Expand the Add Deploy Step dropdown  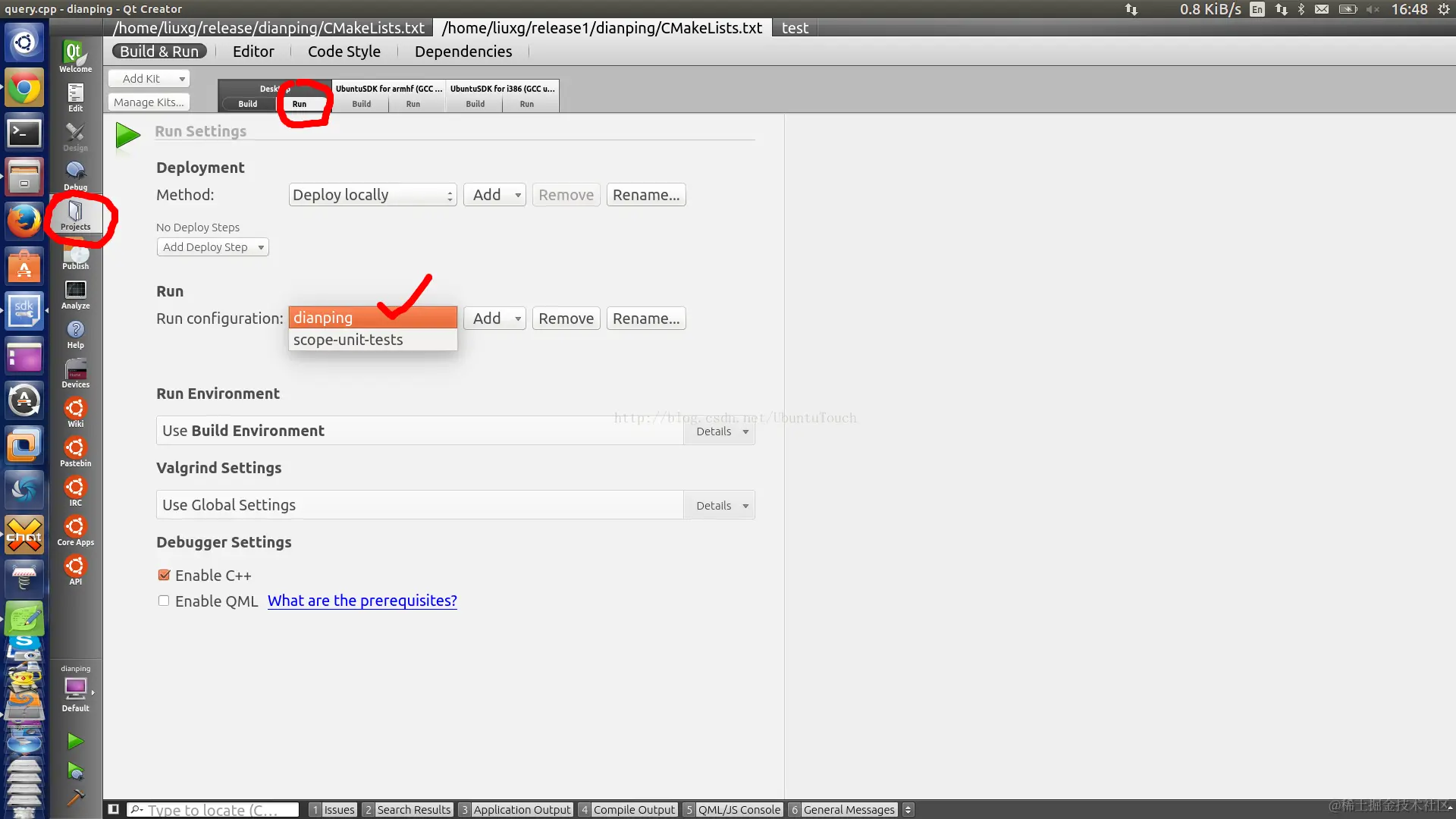pyautogui.click(x=212, y=247)
